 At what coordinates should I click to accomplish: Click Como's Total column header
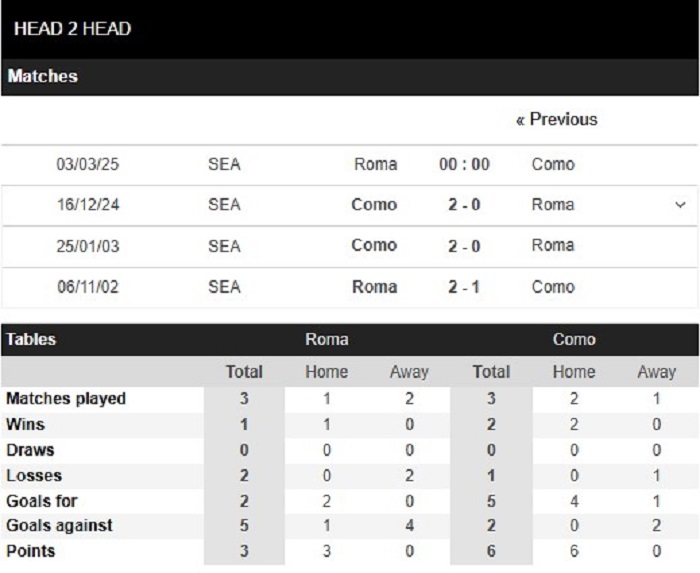tap(492, 372)
